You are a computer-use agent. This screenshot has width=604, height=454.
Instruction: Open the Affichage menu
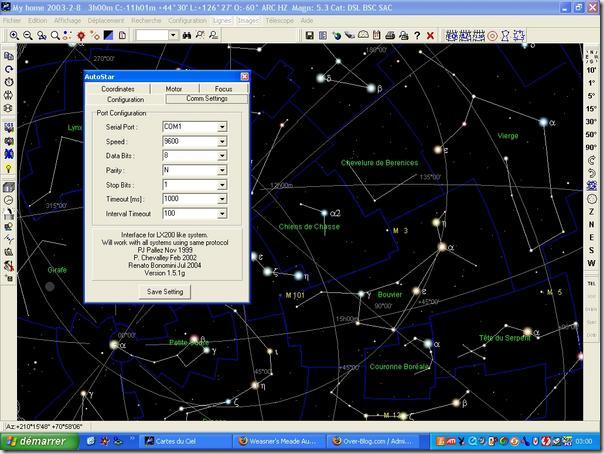(x=67, y=21)
